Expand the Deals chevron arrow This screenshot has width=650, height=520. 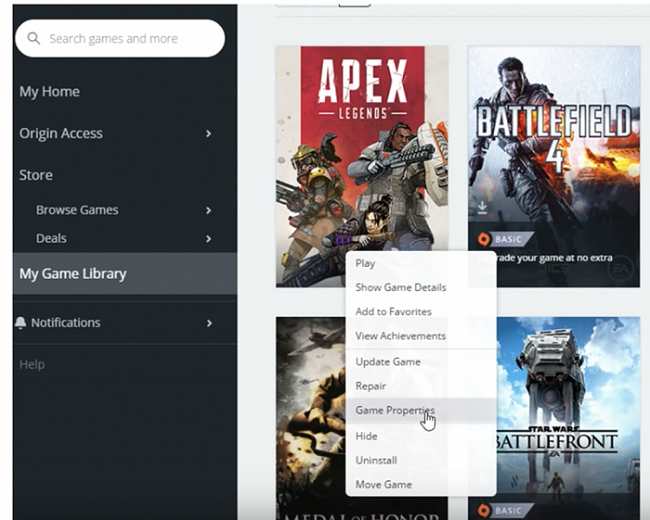(209, 239)
